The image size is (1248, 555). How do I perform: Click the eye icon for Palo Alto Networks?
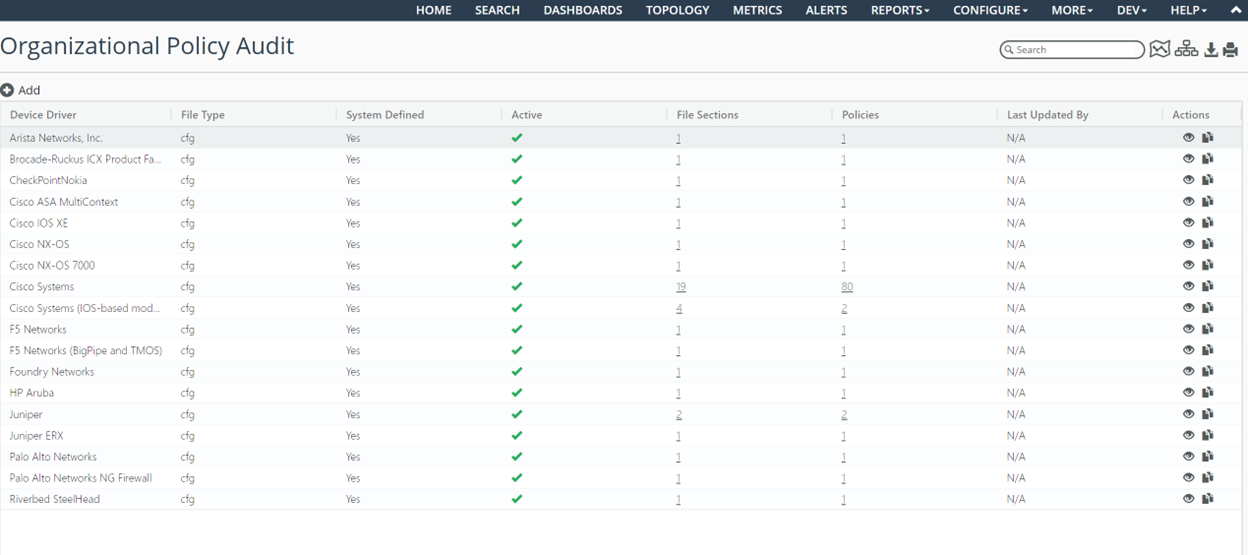[x=1189, y=456]
